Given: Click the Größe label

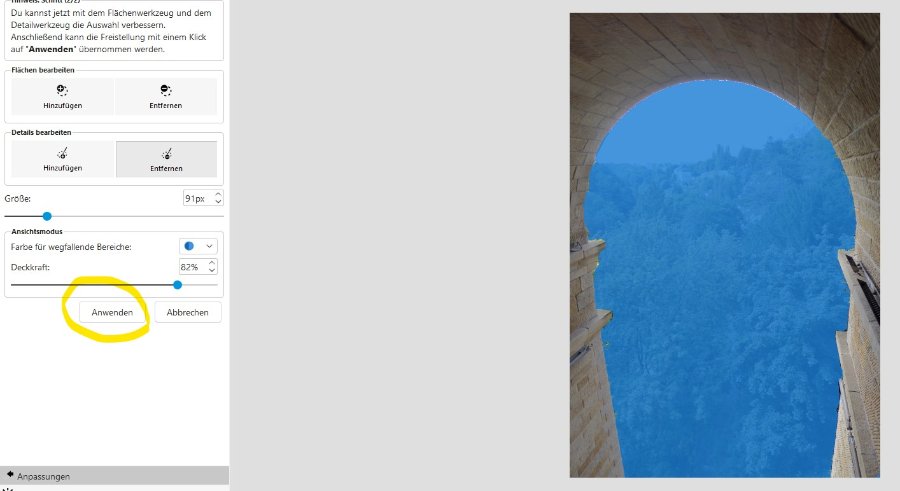Looking at the screenshot, I should [18, 199].
